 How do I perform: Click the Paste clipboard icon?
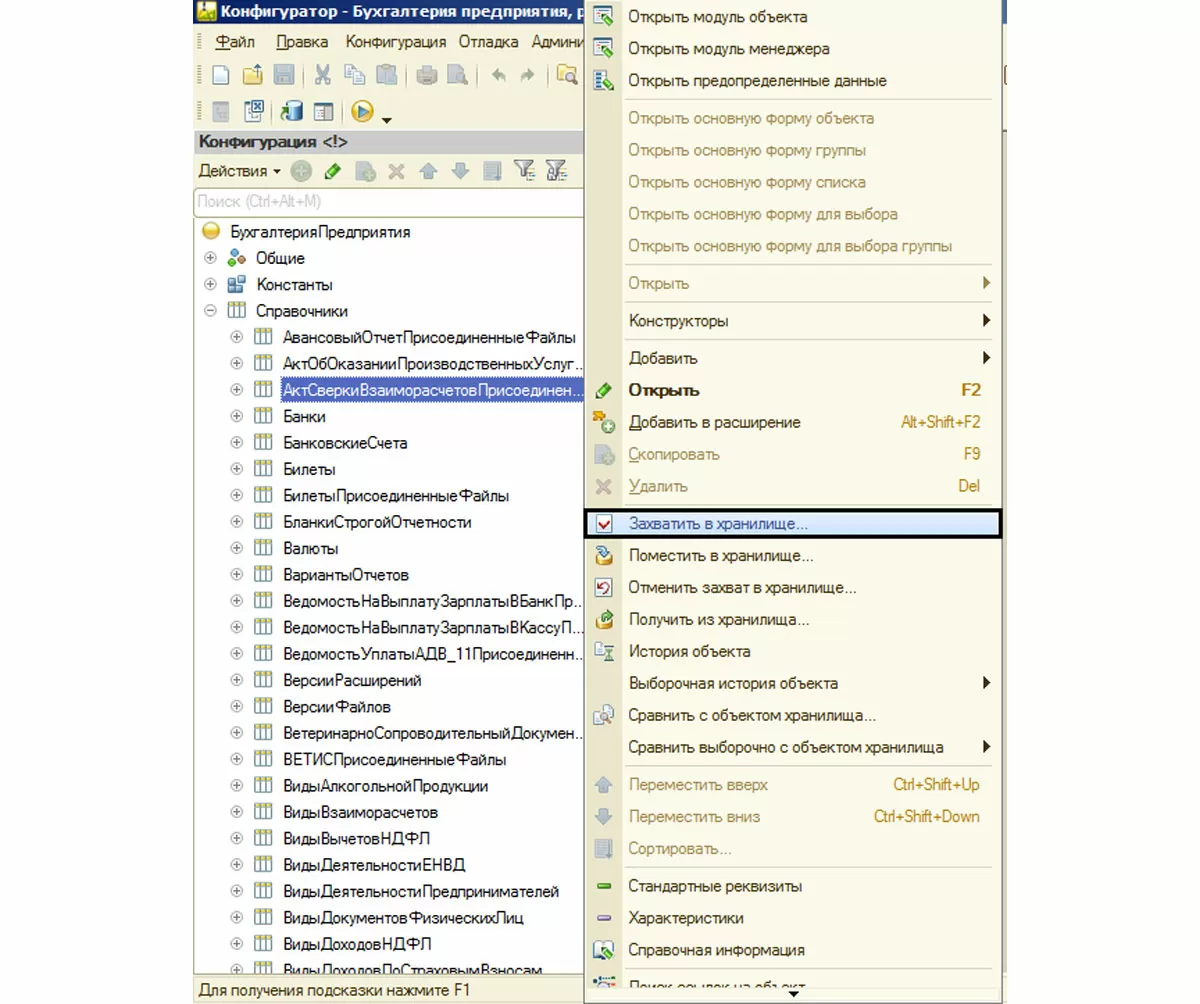[x=387, y=75]
